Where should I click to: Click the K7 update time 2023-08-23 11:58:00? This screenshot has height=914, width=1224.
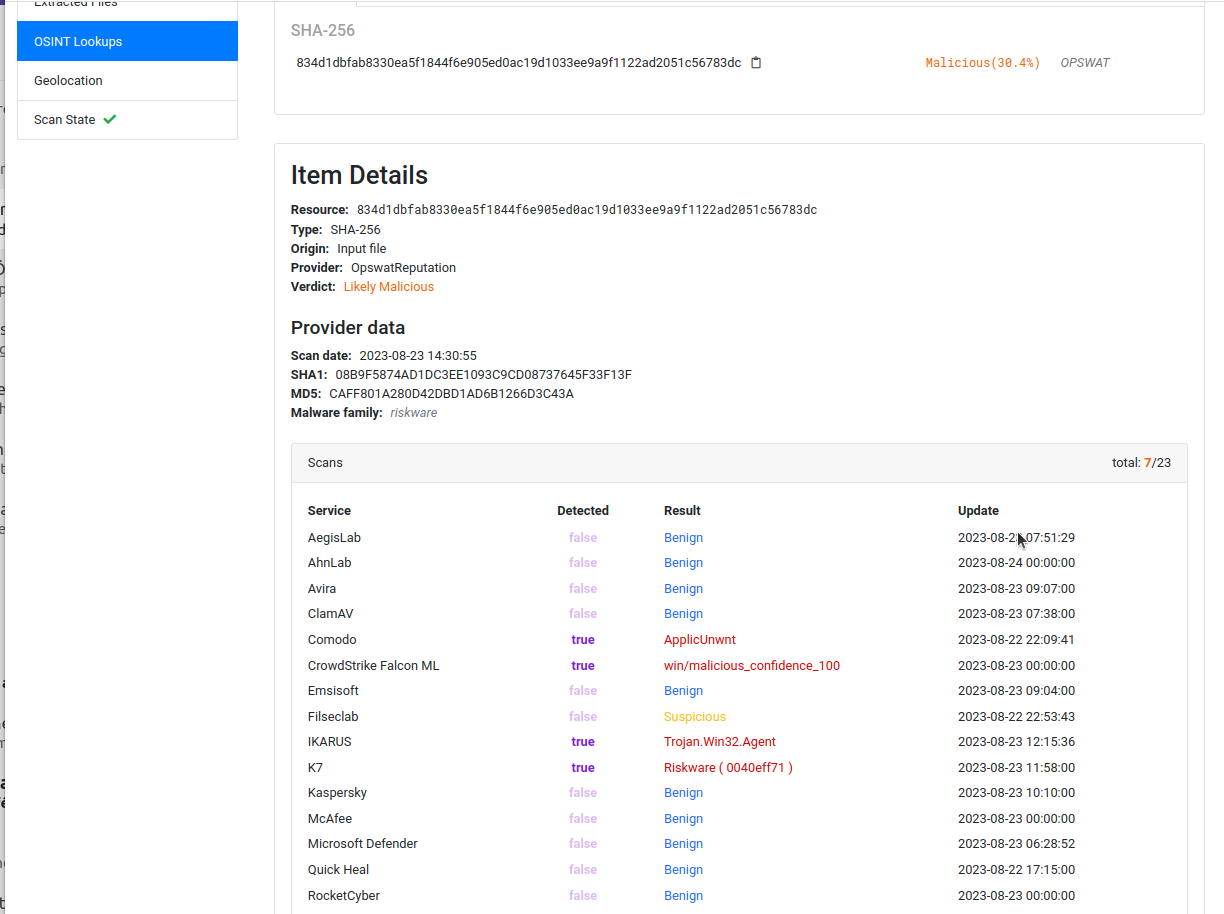click(x=1016, y=768)
